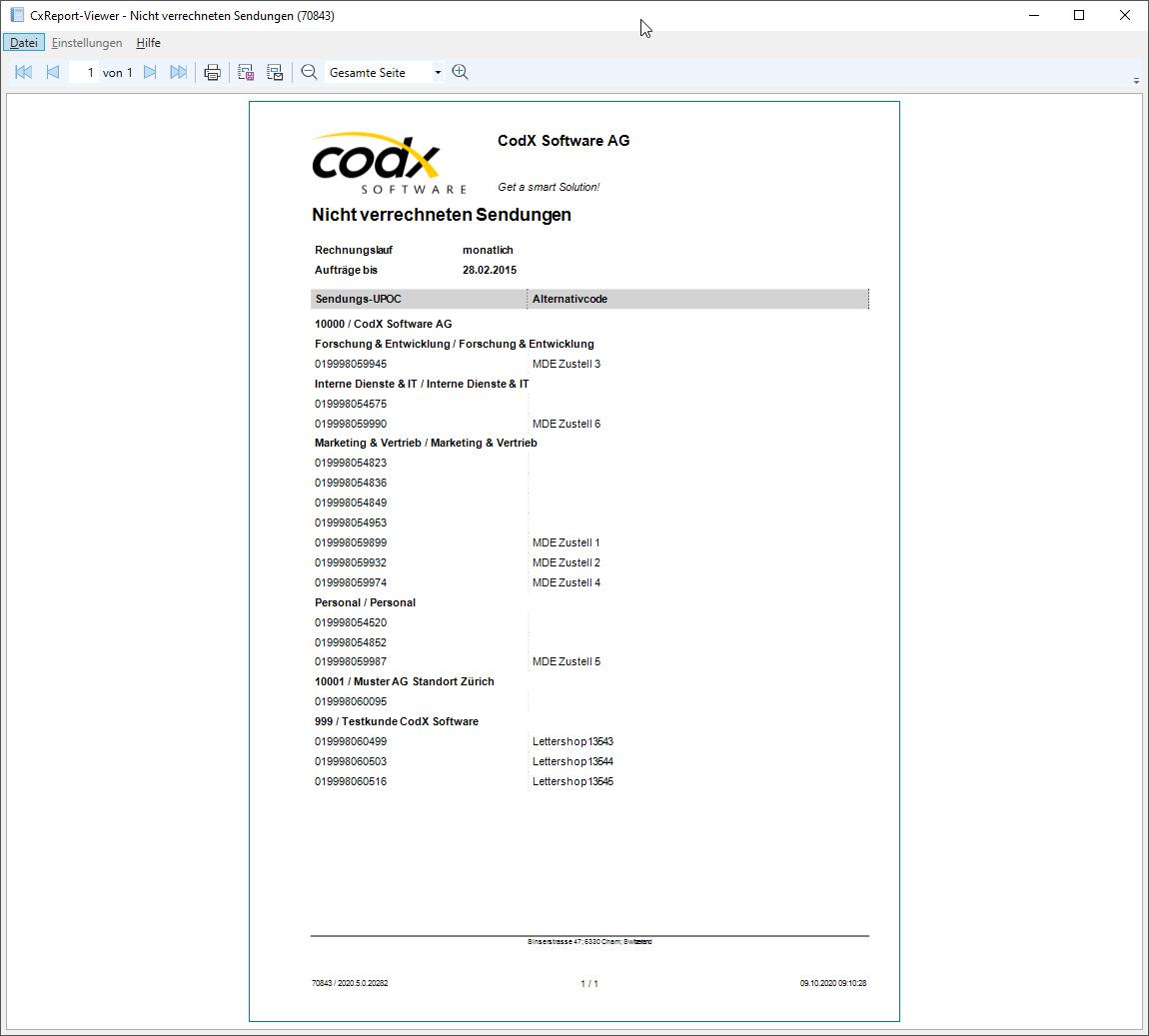
Task: Select shipment number 019998054575
Action: pos(351,404)
